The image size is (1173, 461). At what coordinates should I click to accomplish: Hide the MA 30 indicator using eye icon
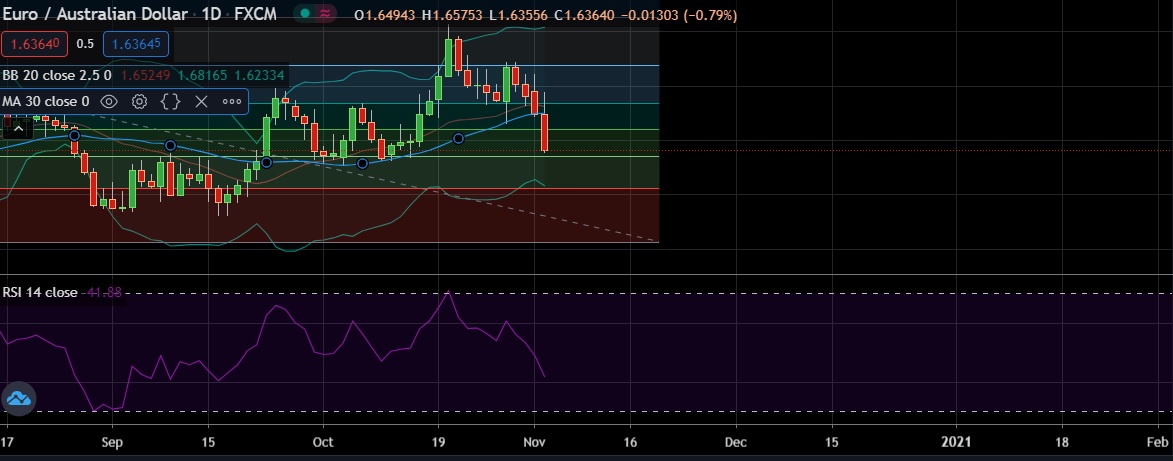(109, 101)
